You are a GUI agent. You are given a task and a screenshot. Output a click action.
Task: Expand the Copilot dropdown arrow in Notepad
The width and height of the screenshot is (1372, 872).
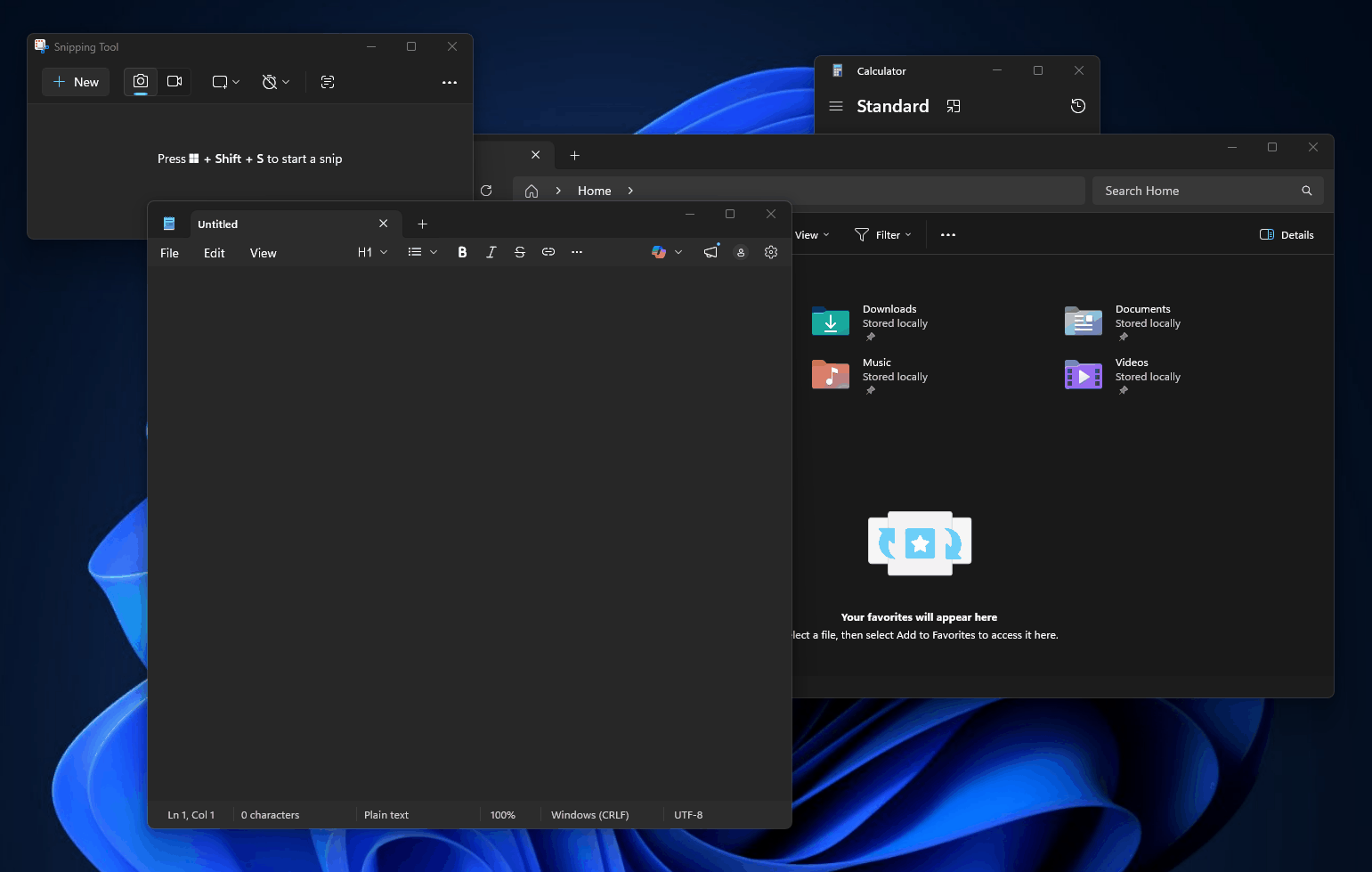click(678, 252)
